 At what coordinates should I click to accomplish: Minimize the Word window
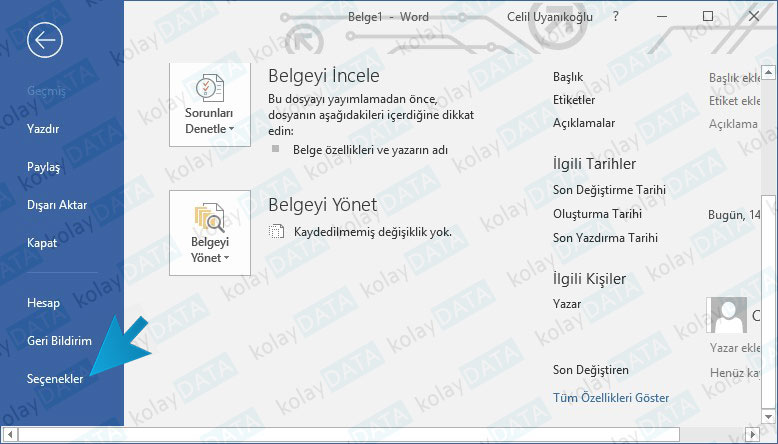point(662,16)
